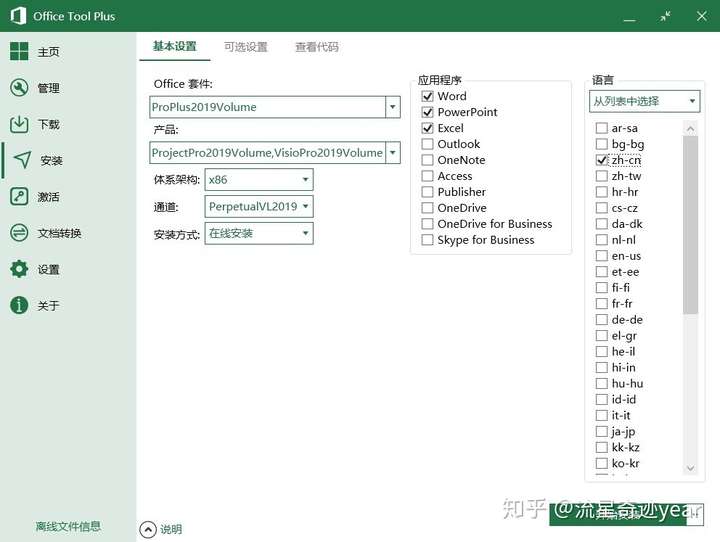Image resolution: width=720 pixels, height=542 pixels.
Task: Open the 语言 从列表中选择 dropdown
Action: [645, 101]
